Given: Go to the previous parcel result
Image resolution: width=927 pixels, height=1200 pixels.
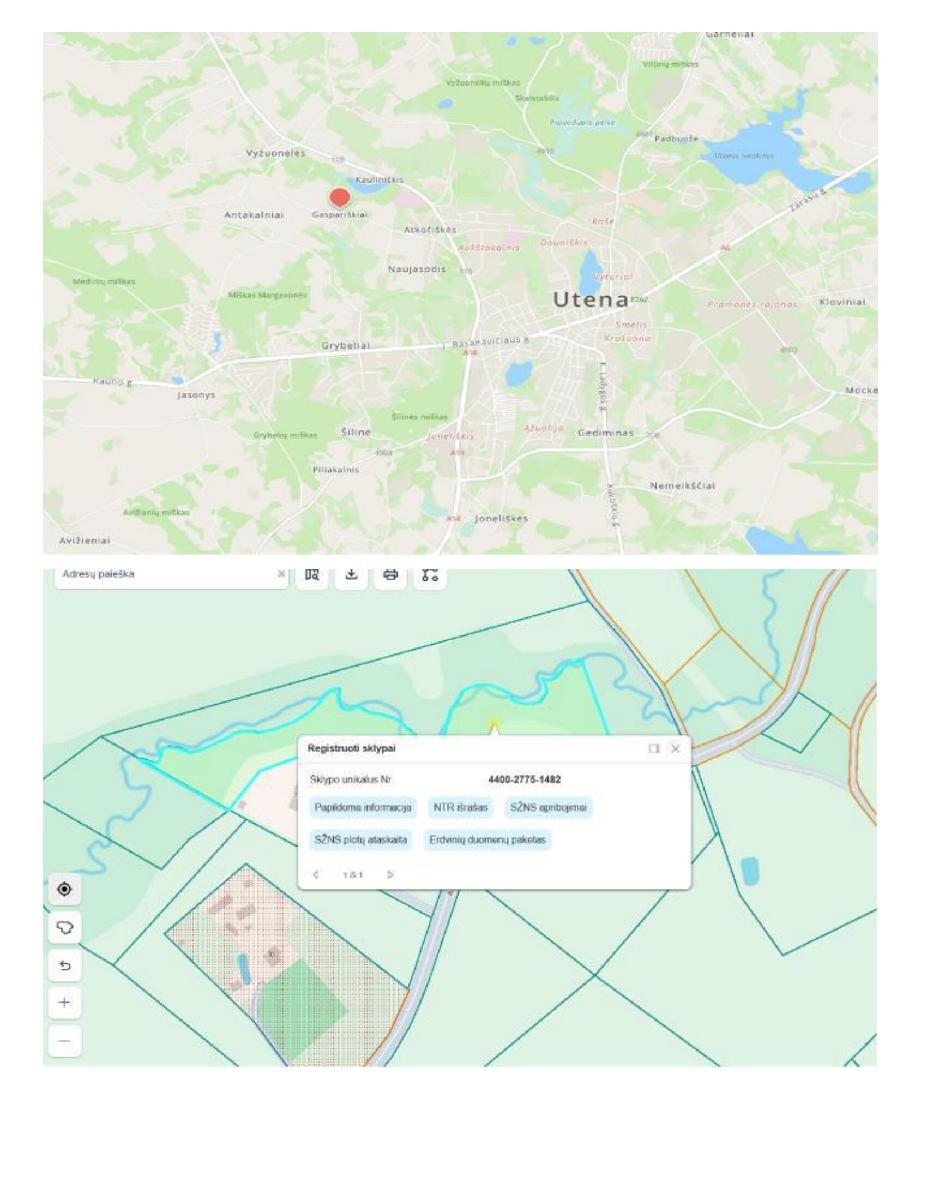Looking at the screenshot, I should [x=317, y=874].
